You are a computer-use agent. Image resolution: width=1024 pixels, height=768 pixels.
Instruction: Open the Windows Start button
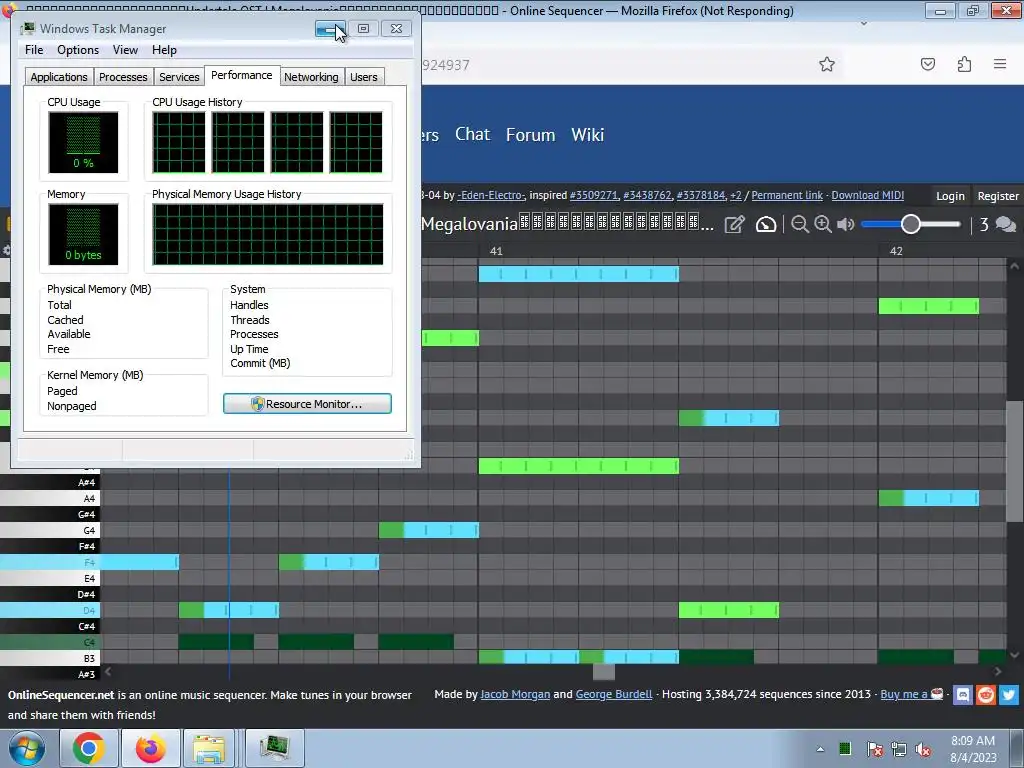pyautogui.click(x=26, y=748)
